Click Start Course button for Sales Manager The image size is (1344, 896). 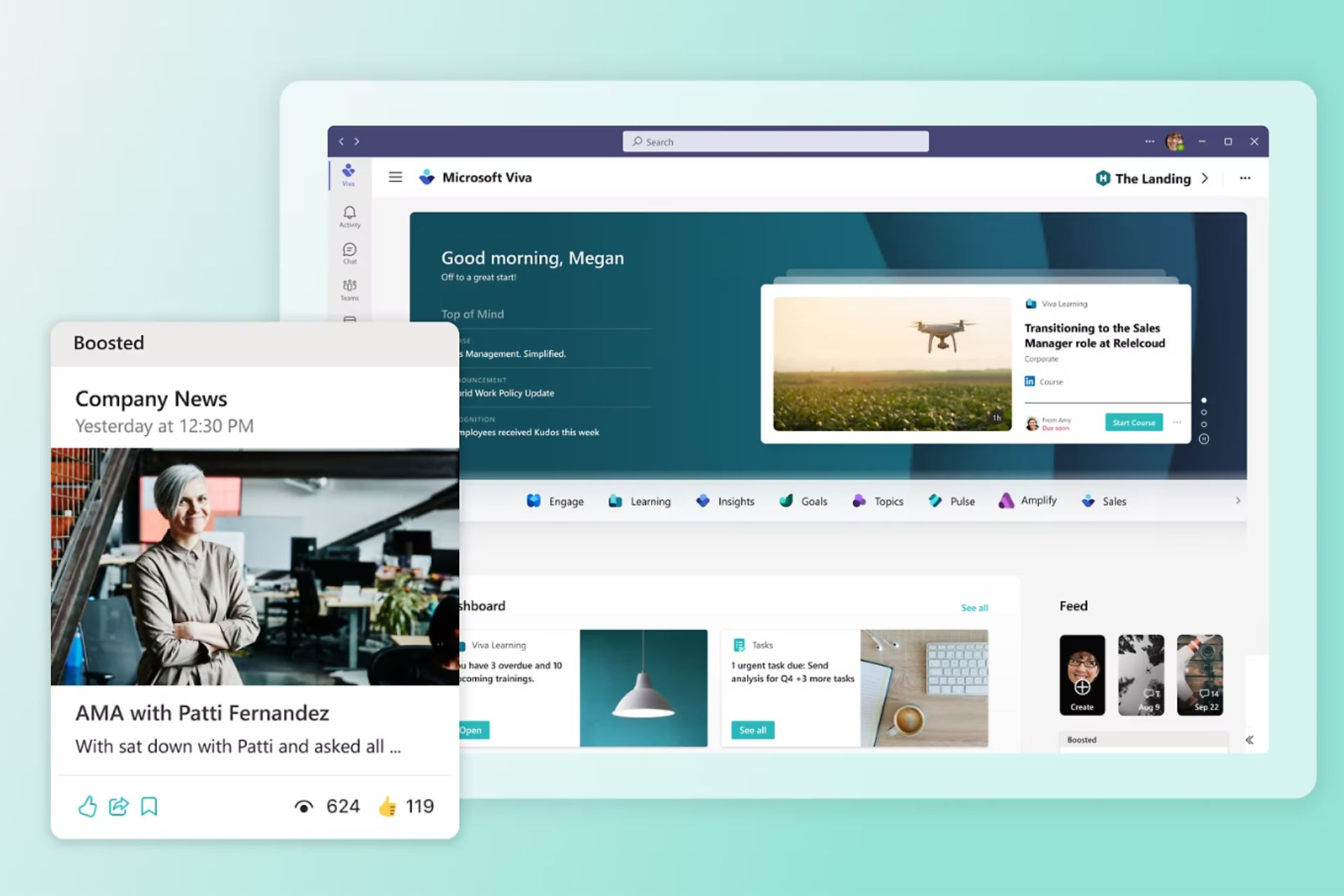1133,421
